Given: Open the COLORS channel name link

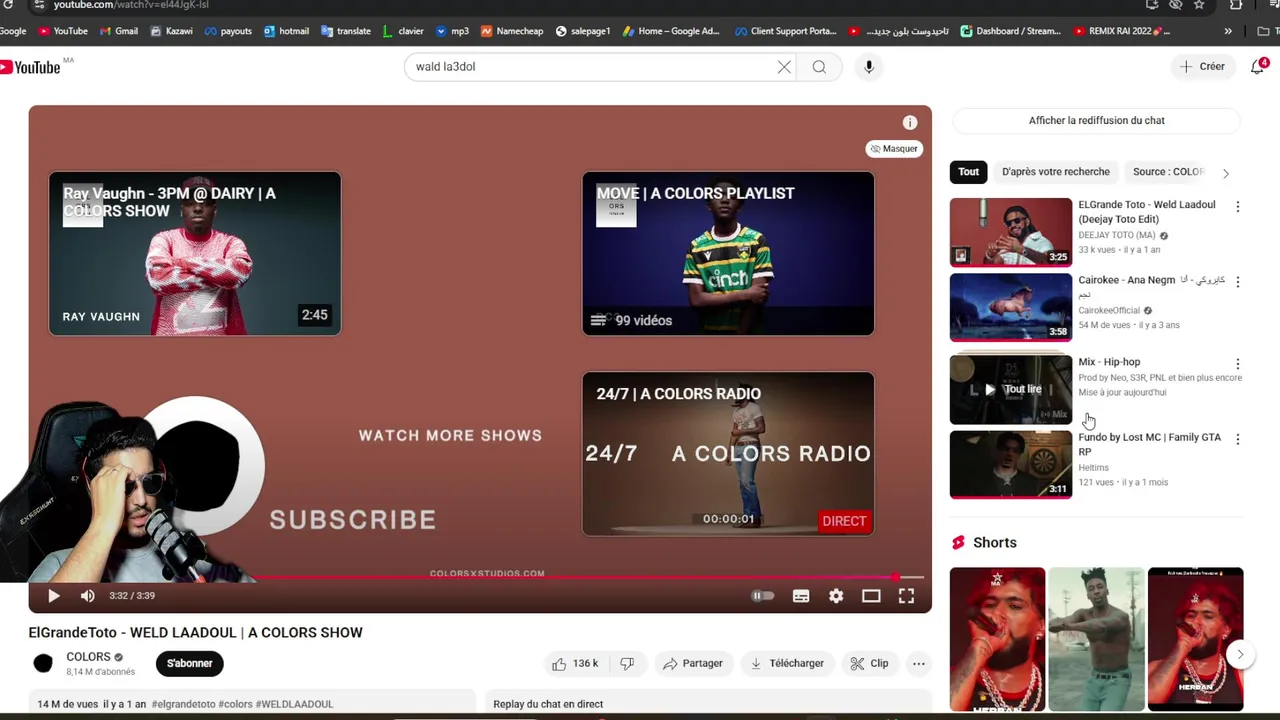Looking at the screenshot, I should click(x=88, y=657).
